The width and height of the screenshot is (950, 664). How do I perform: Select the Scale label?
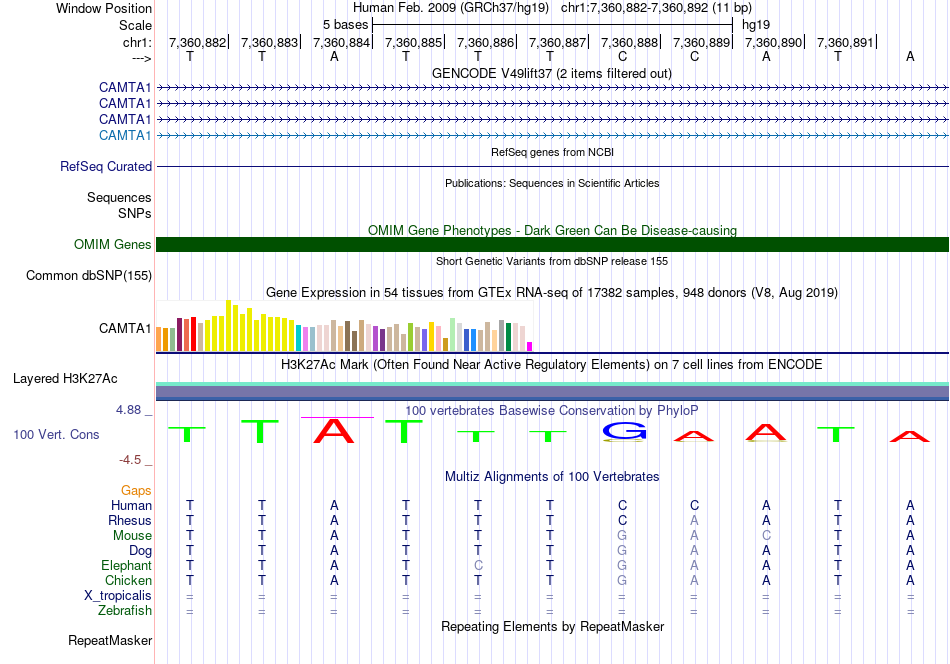135,25
